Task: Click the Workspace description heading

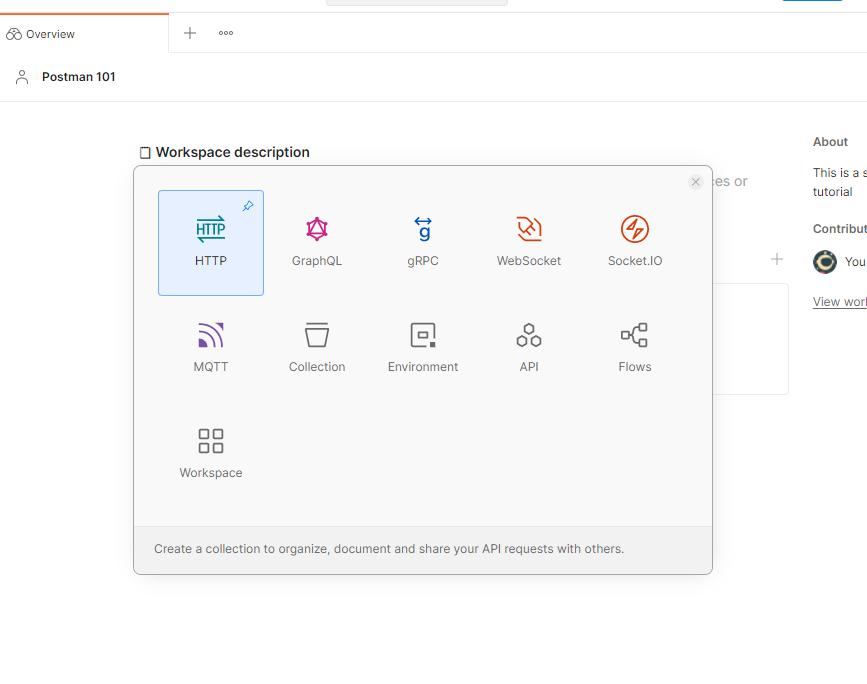Action: tap(233, 152)
